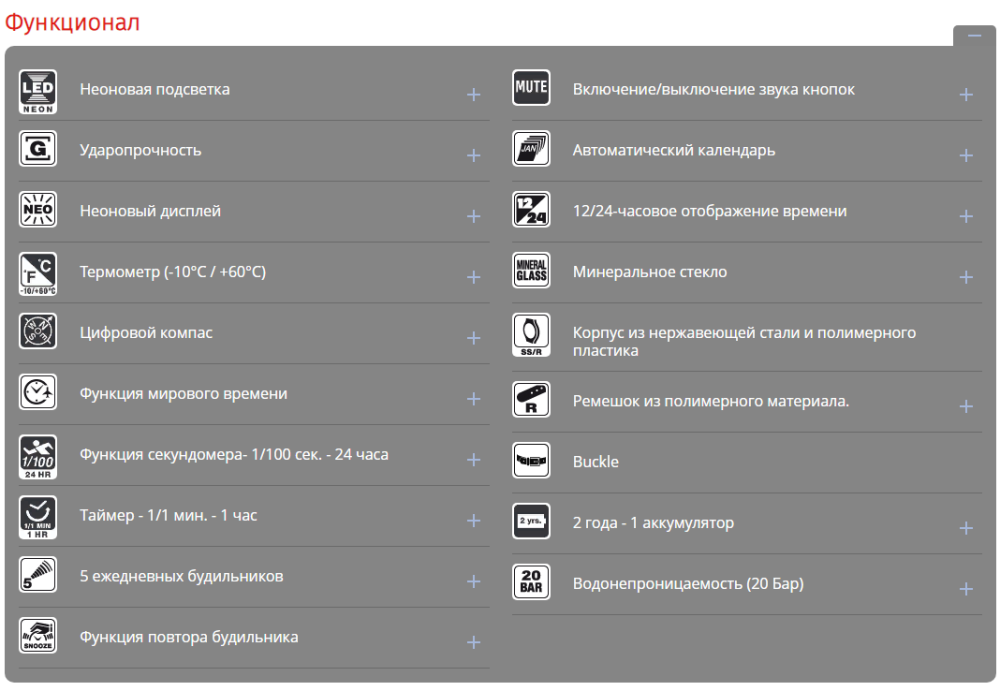Viewport: 1000px width, 691px height.
Task: Expand the 5 ежедневных будильников row
Action: click(x=474, y=581)
